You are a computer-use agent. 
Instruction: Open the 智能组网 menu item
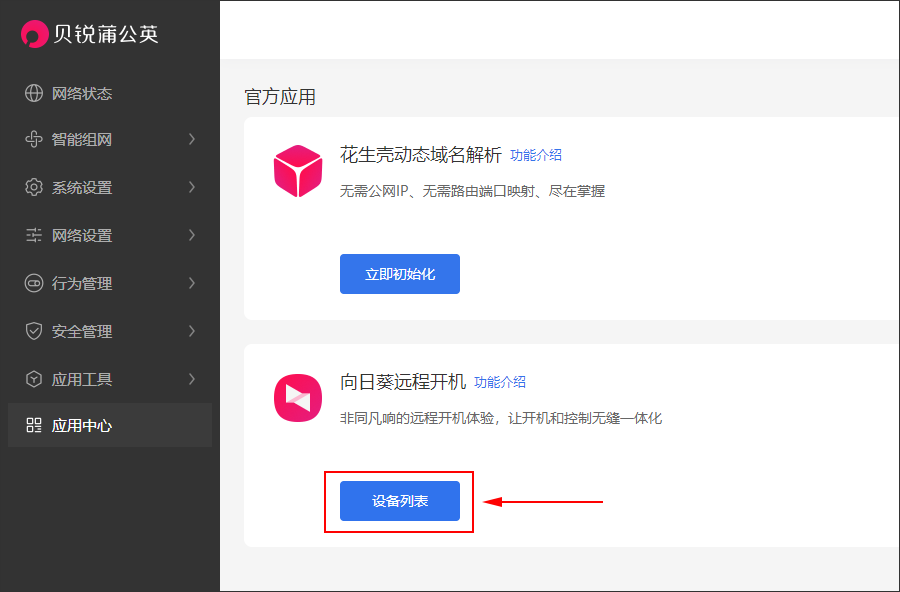tap(110, 139)
